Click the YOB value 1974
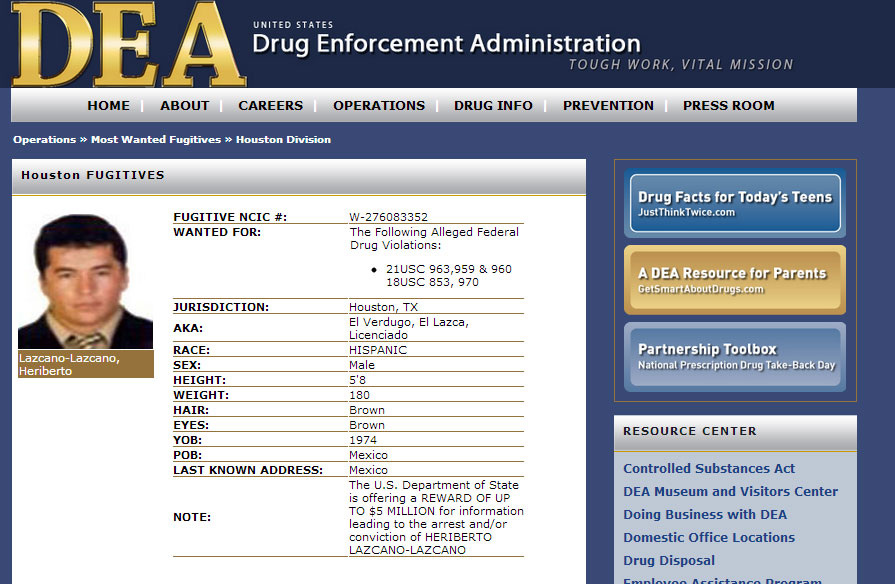The width and height of the screenshot is (895, 584). click(x=363, y=440)
